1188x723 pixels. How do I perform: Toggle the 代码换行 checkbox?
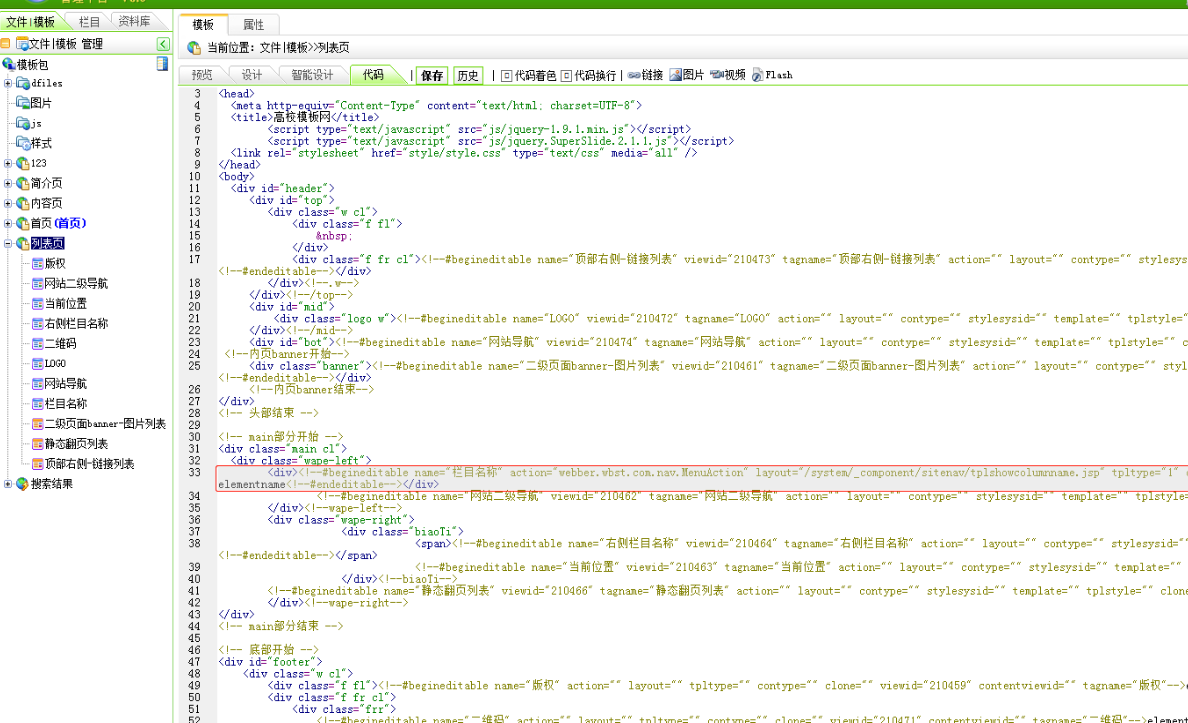click(x=566, y=75)
